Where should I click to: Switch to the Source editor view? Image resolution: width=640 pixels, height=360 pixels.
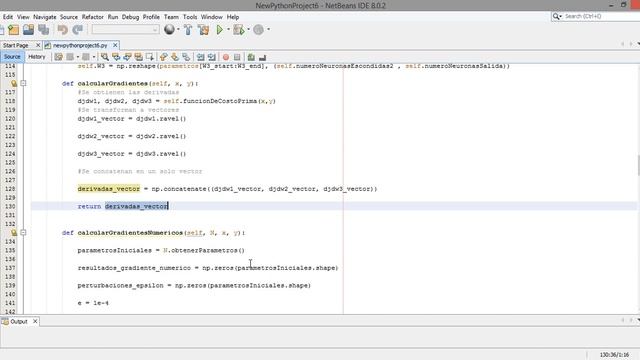[x=12, y=57]
